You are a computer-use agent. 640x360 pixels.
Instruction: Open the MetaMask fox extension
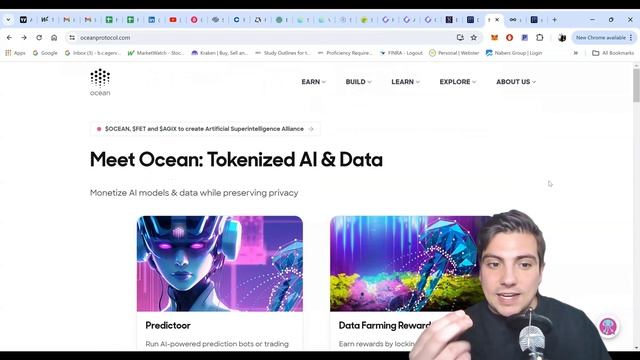tap(494, 38)
